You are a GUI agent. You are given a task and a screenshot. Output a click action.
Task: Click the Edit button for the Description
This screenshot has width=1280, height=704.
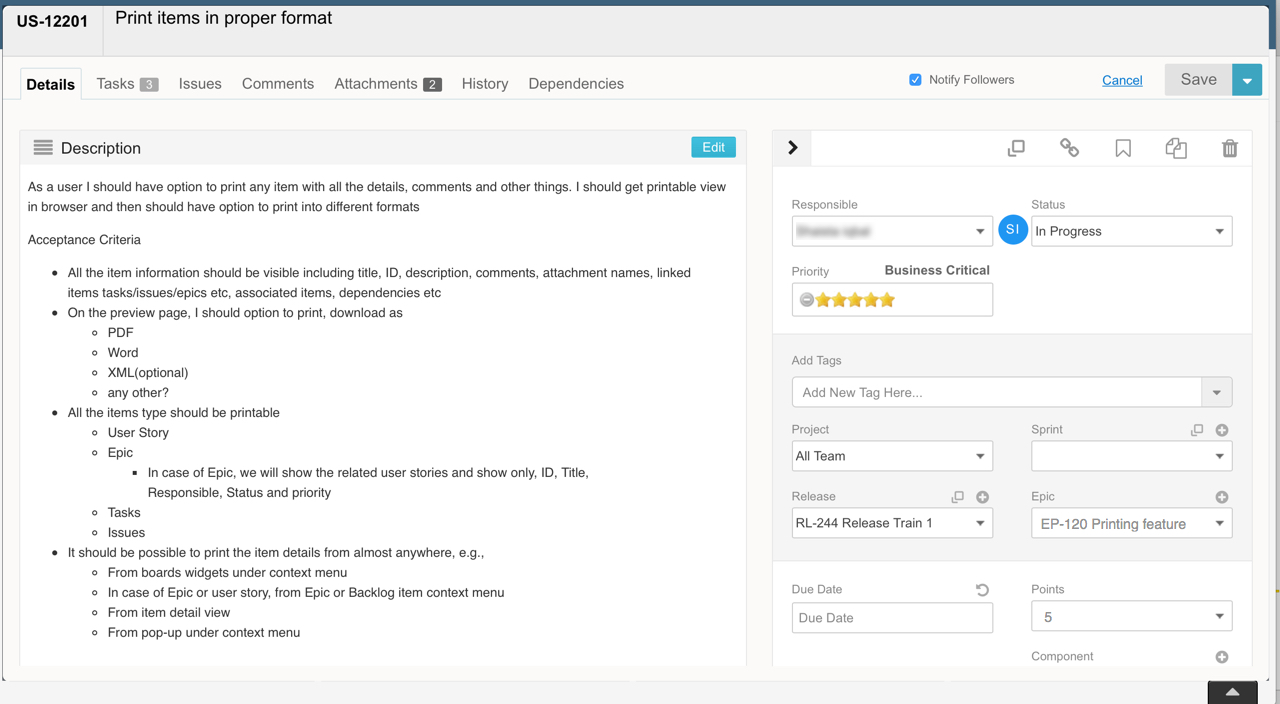coord(713,146)
